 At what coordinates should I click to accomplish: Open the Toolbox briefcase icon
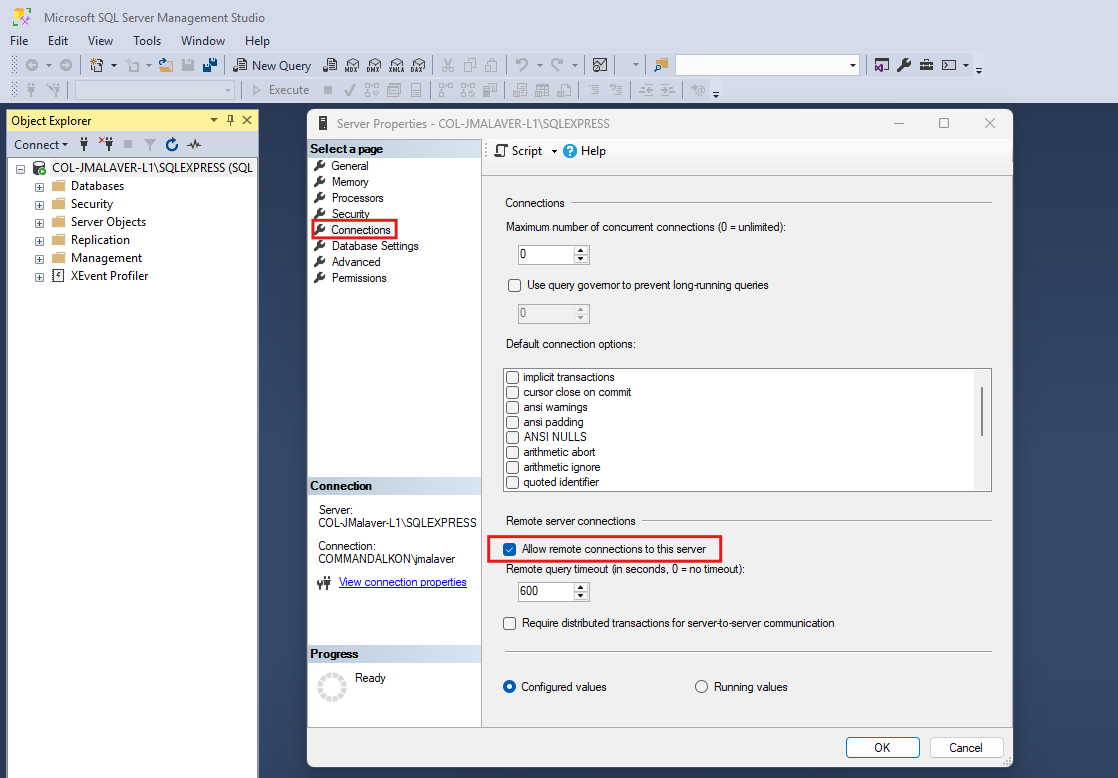point(926,66)
